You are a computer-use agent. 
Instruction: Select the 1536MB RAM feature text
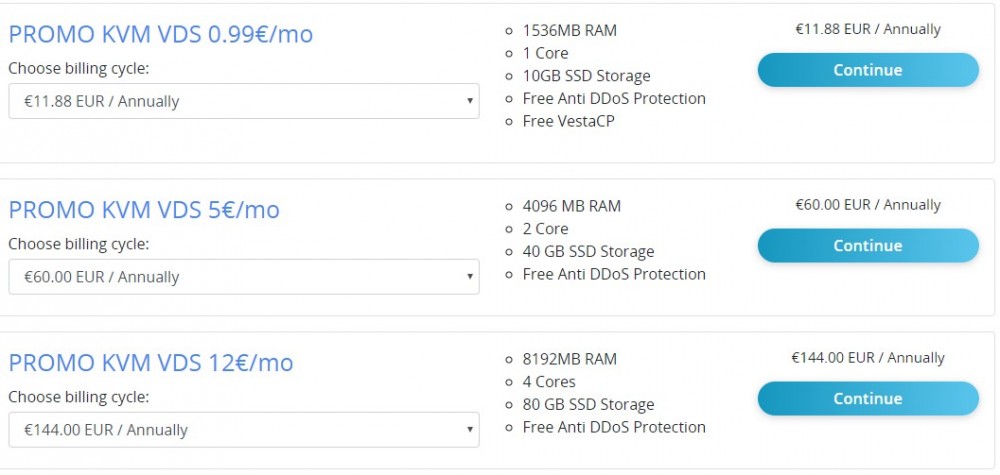569,30
